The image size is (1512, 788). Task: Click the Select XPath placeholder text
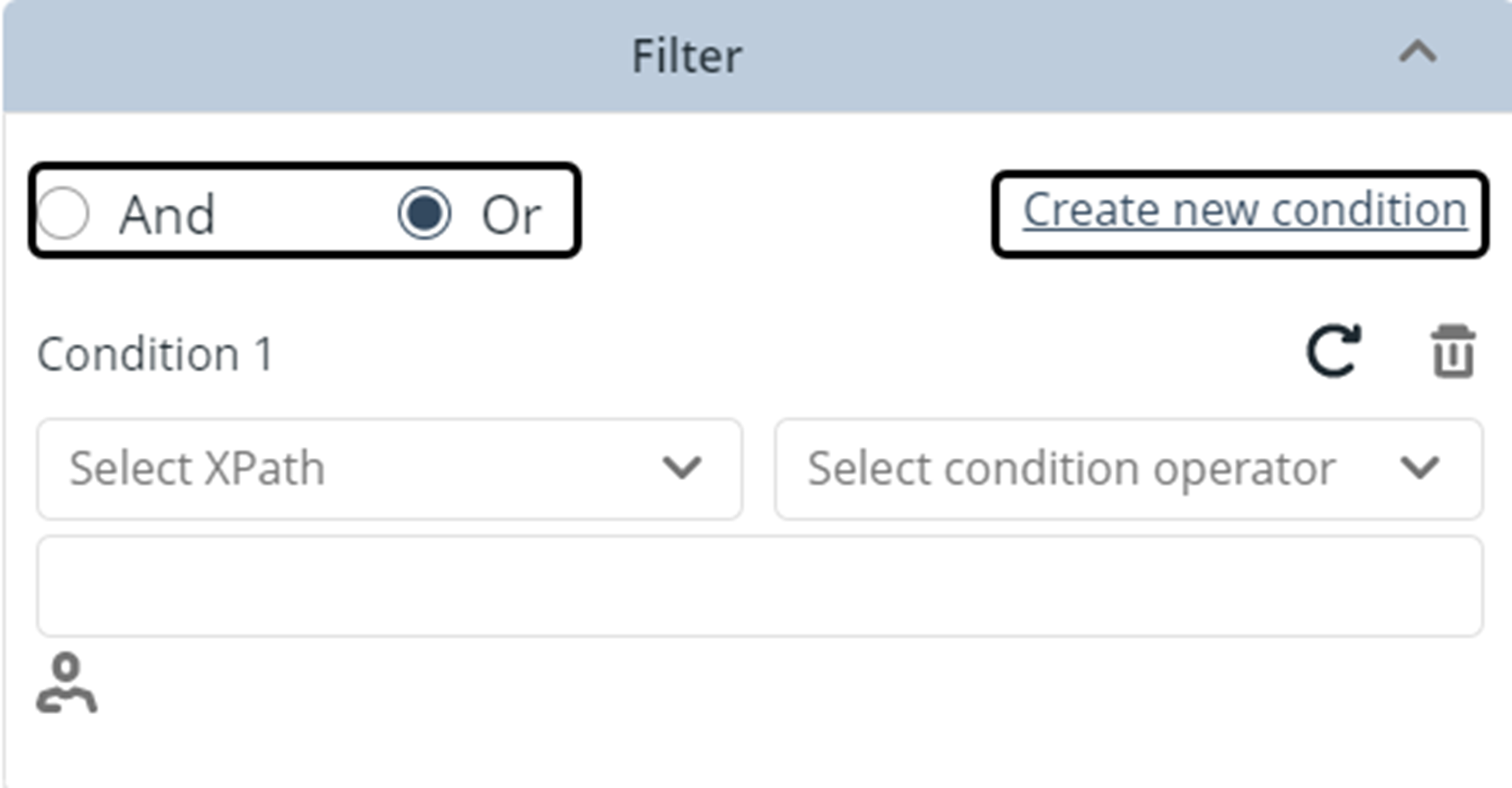197,468
